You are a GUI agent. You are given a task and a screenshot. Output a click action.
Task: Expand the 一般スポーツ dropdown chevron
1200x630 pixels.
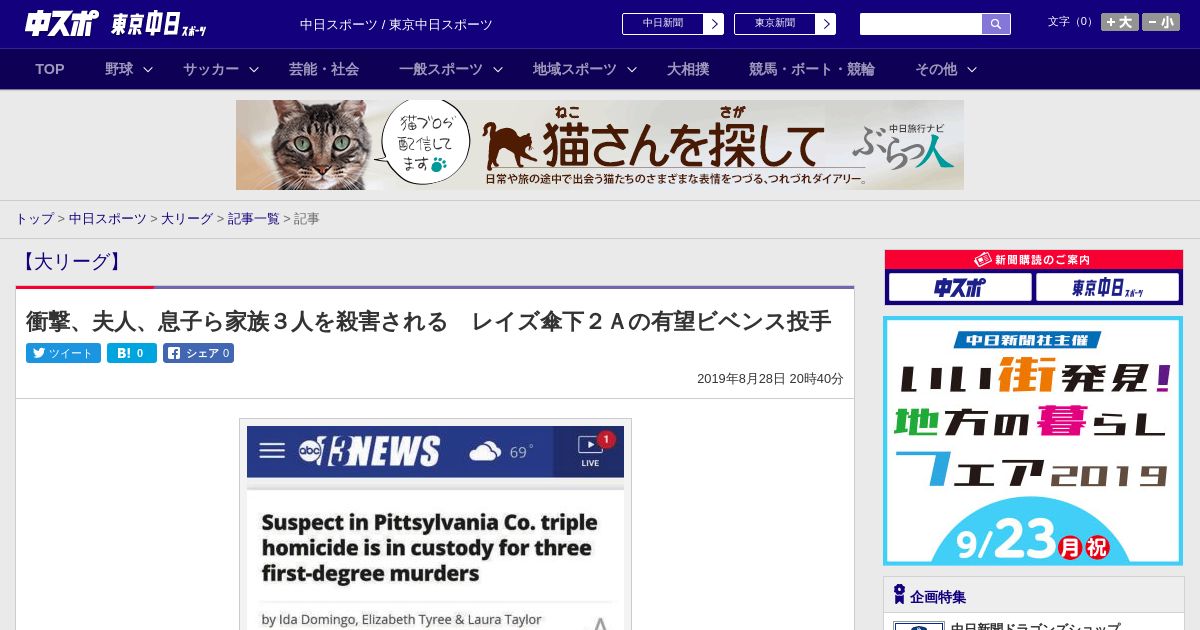pos(498,70)
